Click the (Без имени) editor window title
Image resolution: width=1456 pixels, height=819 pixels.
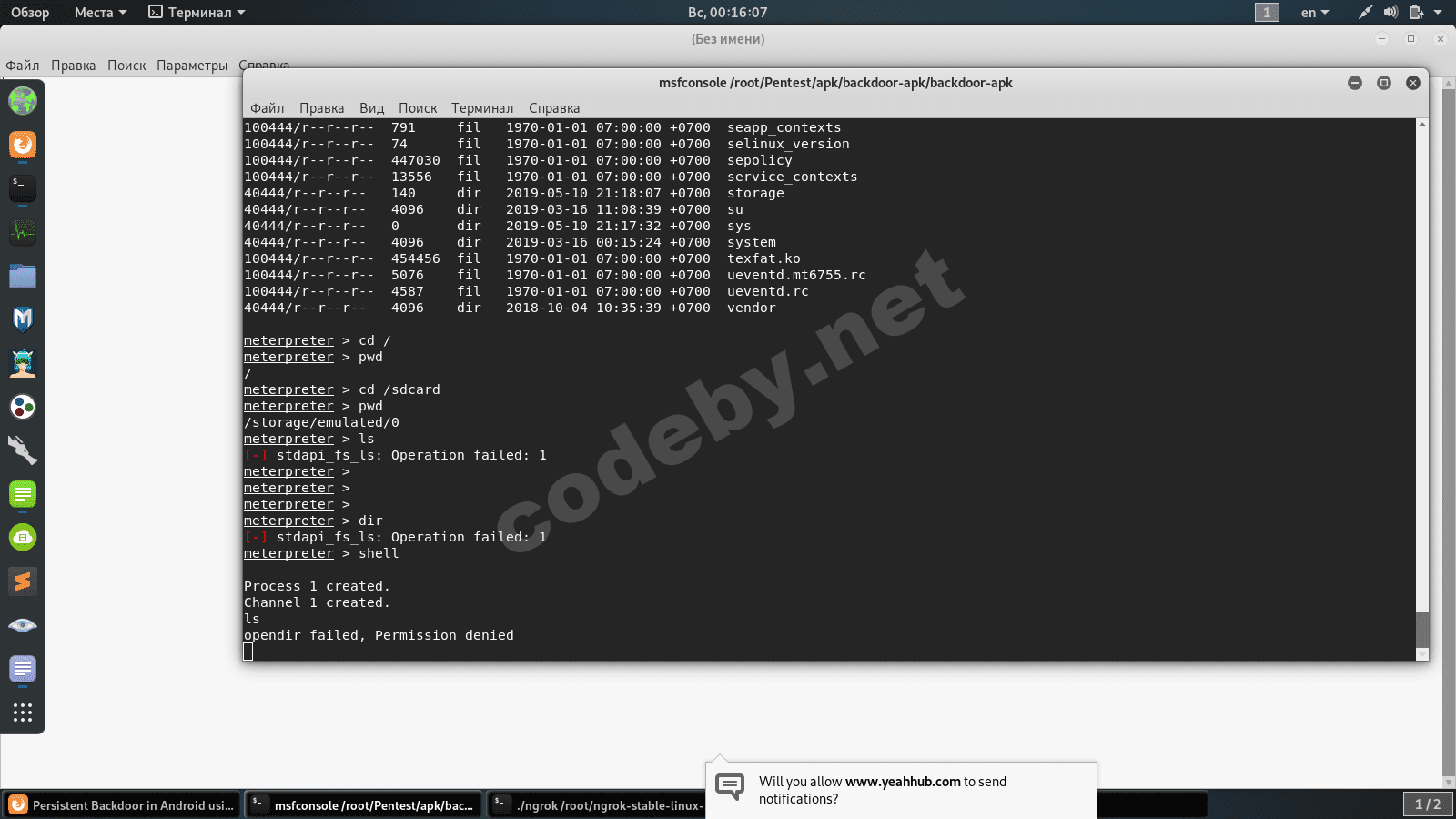[x=728, y=39]
